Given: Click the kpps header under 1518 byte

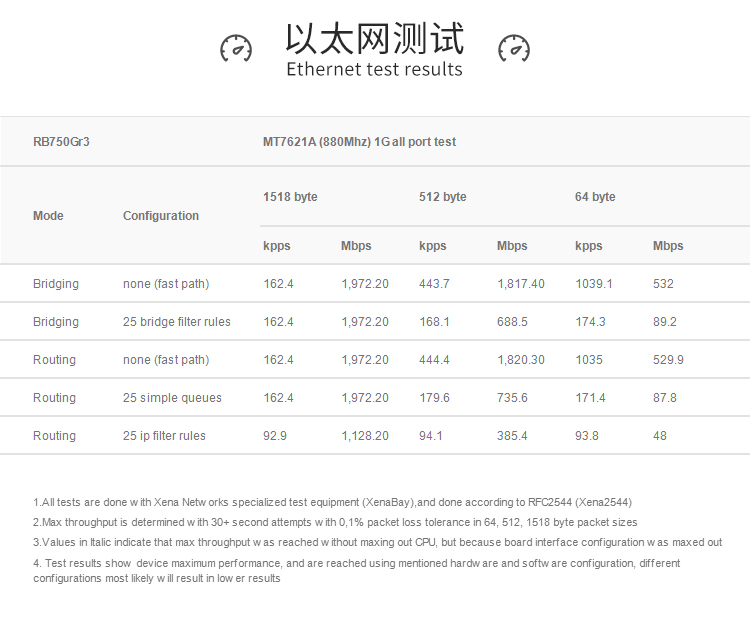Looking at the screenshot, I should tap(276, 246).
